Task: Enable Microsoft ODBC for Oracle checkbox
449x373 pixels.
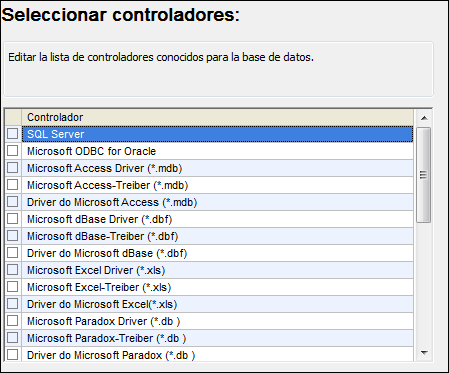Action: (x=13, y=151)
